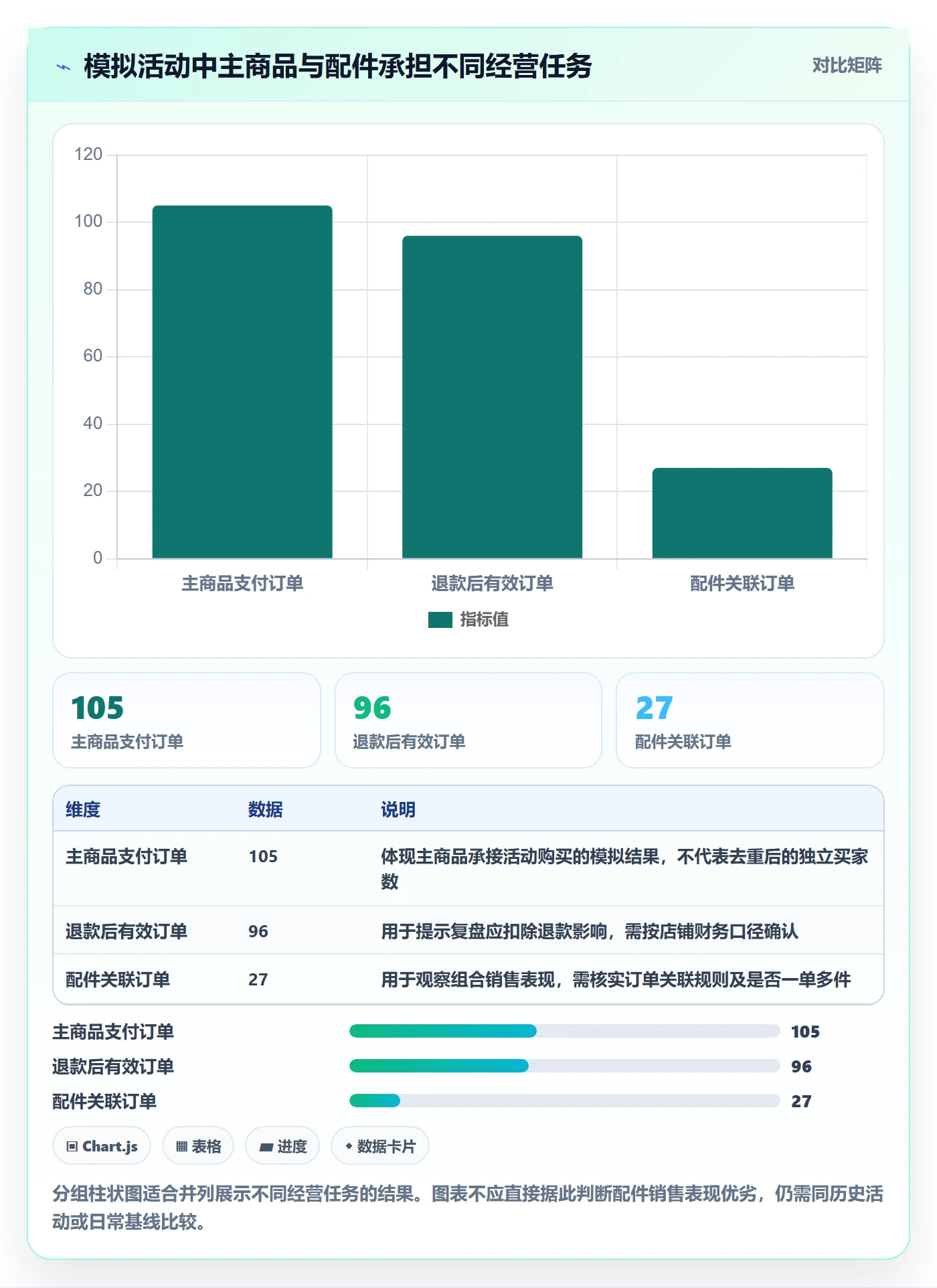Click the note starting 体现主商品承接活动购买
This screenshot has height=1288, width=937.
[624, 869]
